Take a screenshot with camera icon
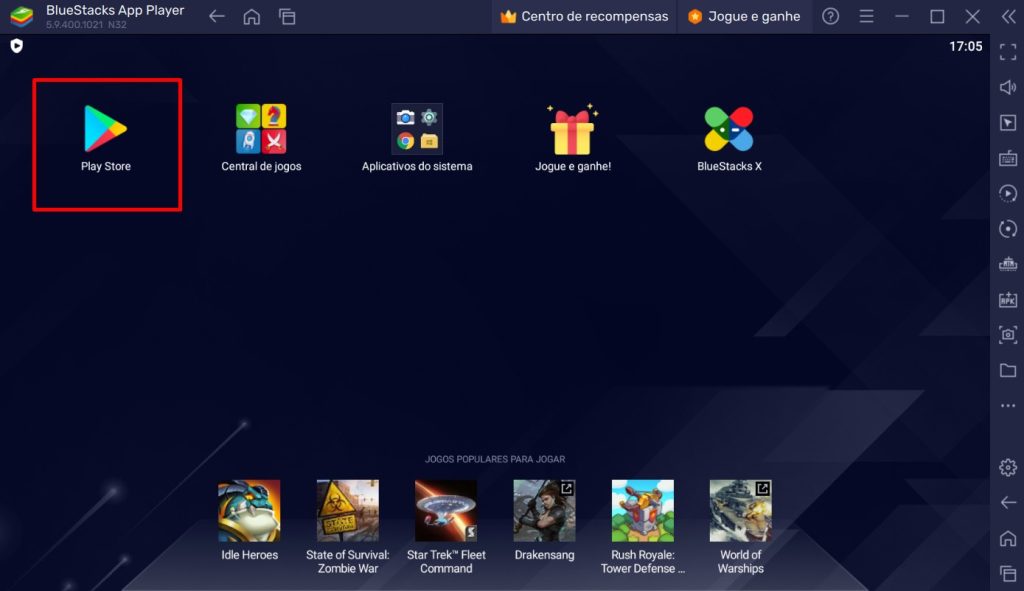1024x591 pixels. pyautogui.click(x=1008, y=334)
